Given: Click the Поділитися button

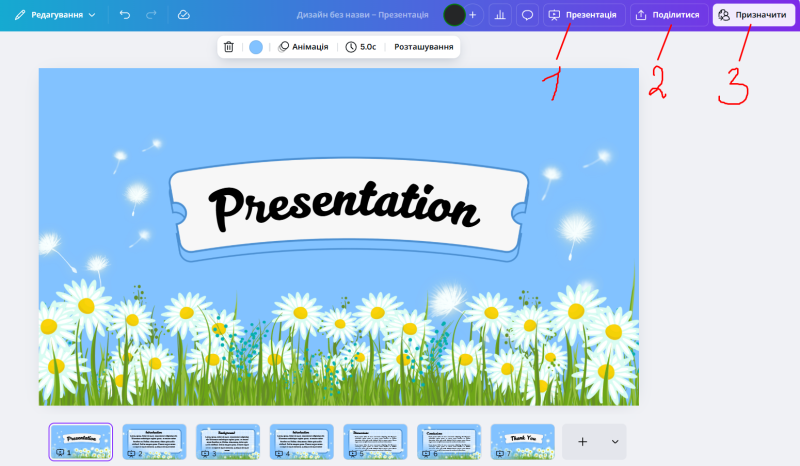Looking at the screenshot, I should click(667, 15).
